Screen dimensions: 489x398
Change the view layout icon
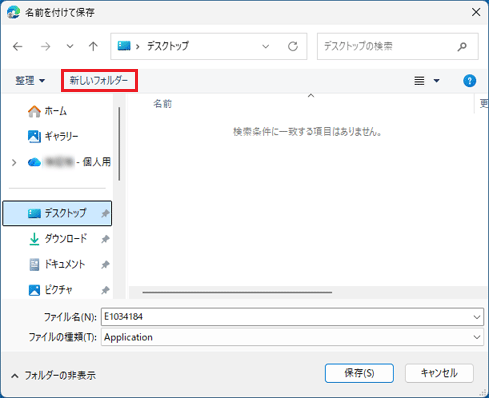coord(419,81)
